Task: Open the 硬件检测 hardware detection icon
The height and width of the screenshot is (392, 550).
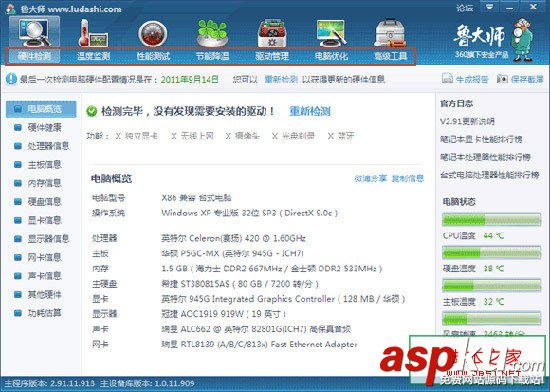Action: pyautogui.click(x=34, y=33)
